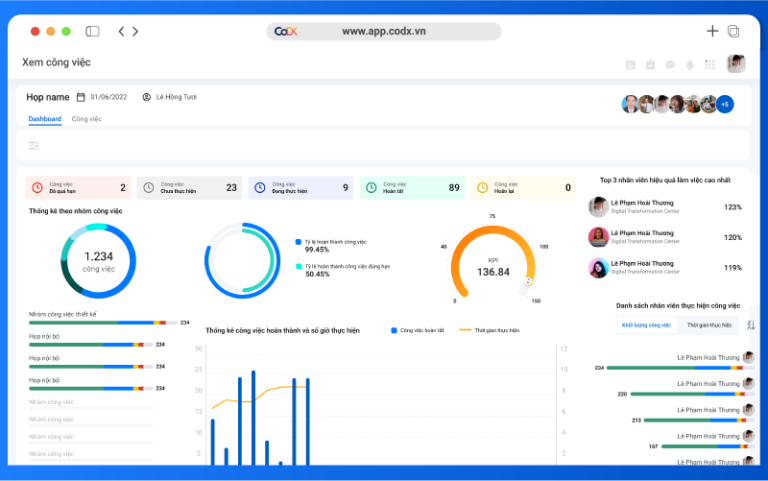
Task: Click the Họp name title
Action: tap(48, 97)
